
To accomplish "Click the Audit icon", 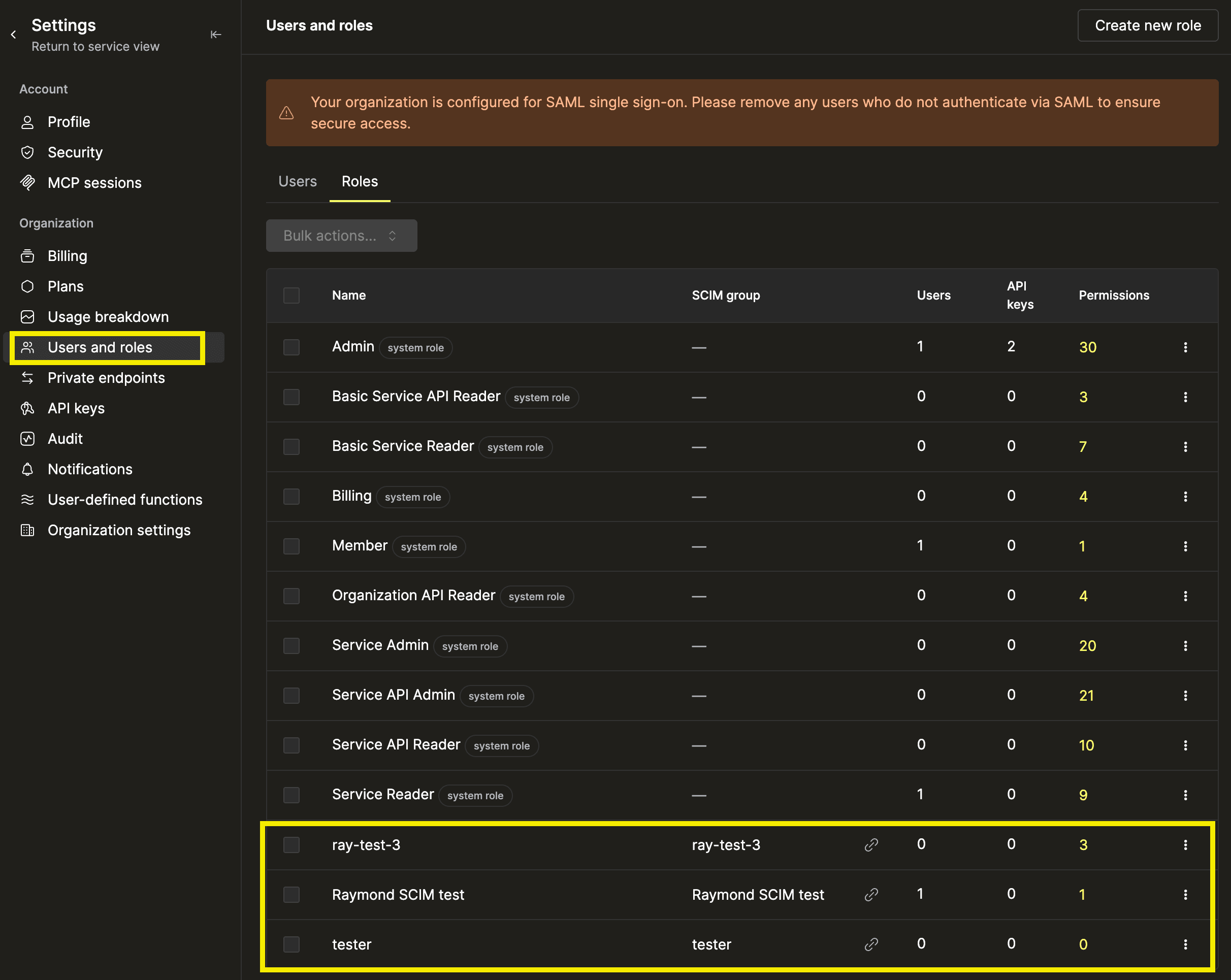I will 27,439.
